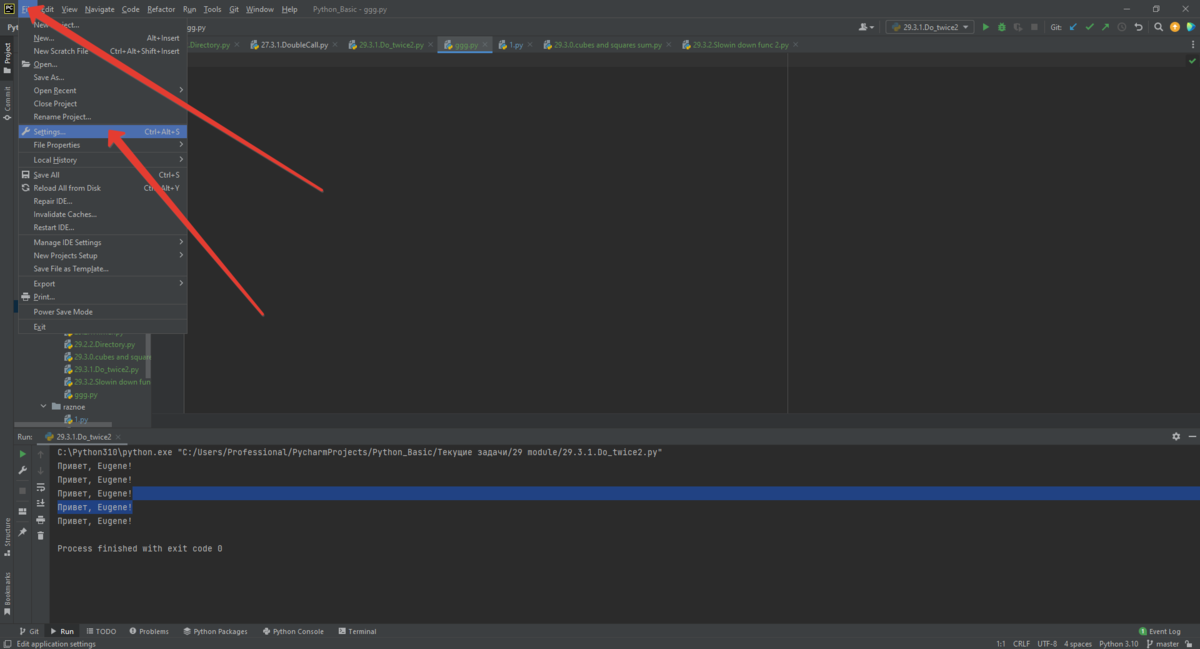Clear console output with the trash icon

coord(41,536)
